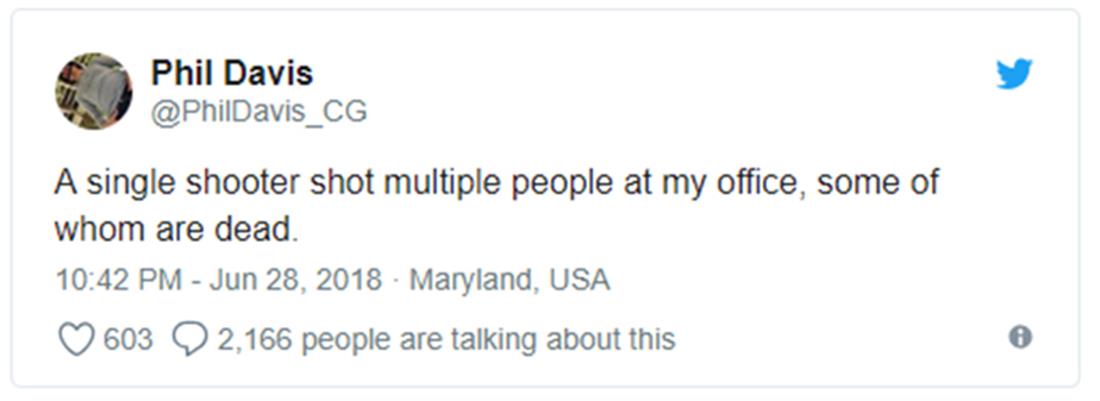Like the tweet with the heart icon
Screen dimensions: 1100x401
point(75,340)
